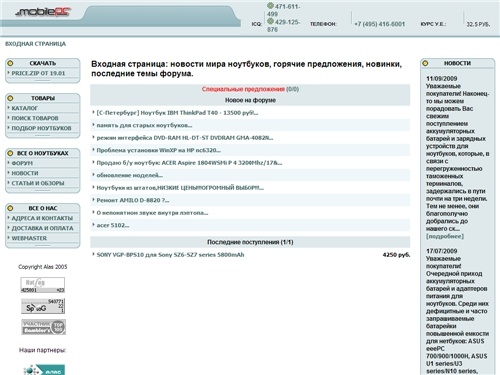
Task: Click the СКАЧАТЬ panel yellow circle icon
Action: 10,63
